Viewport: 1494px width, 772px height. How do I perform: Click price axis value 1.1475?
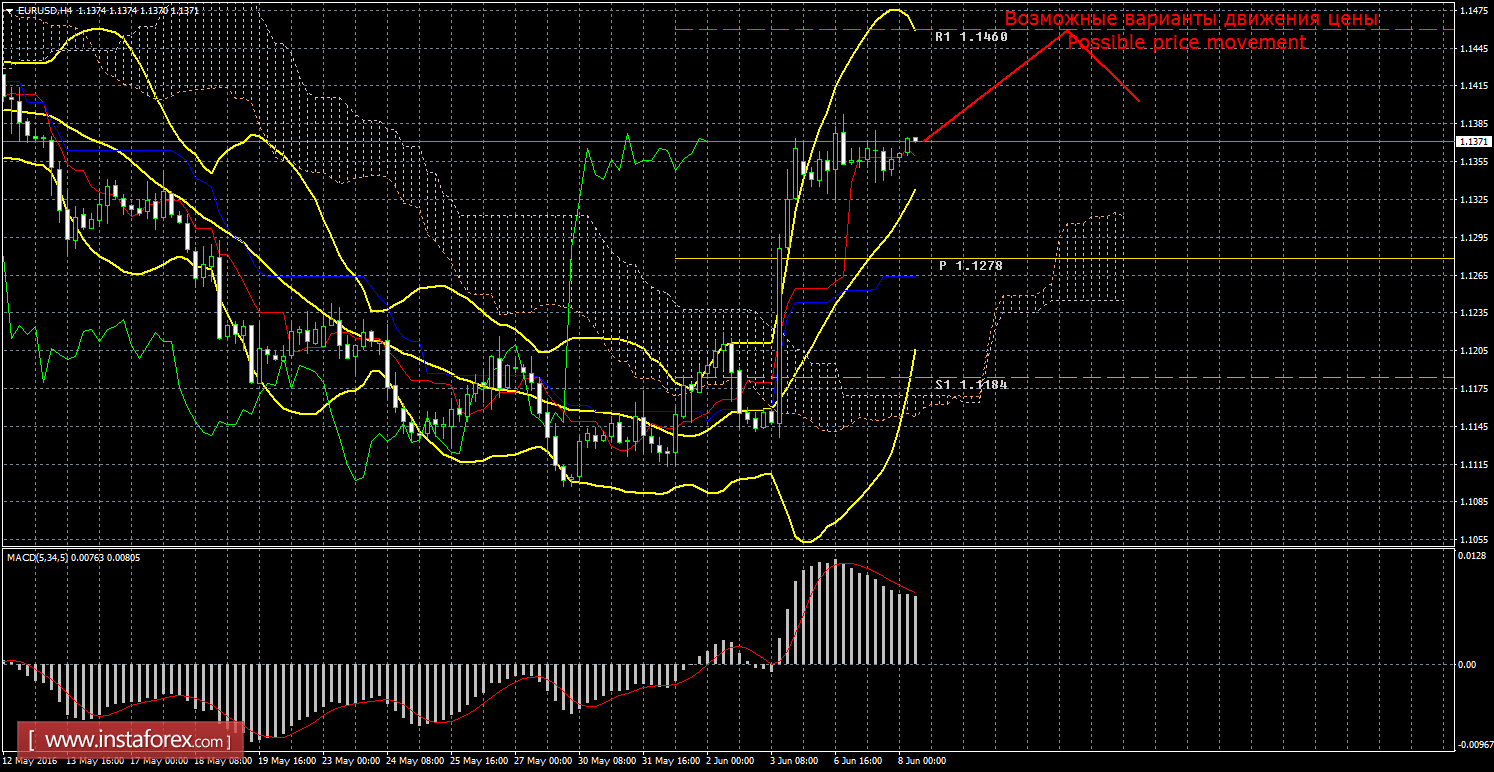(1473, 10)
